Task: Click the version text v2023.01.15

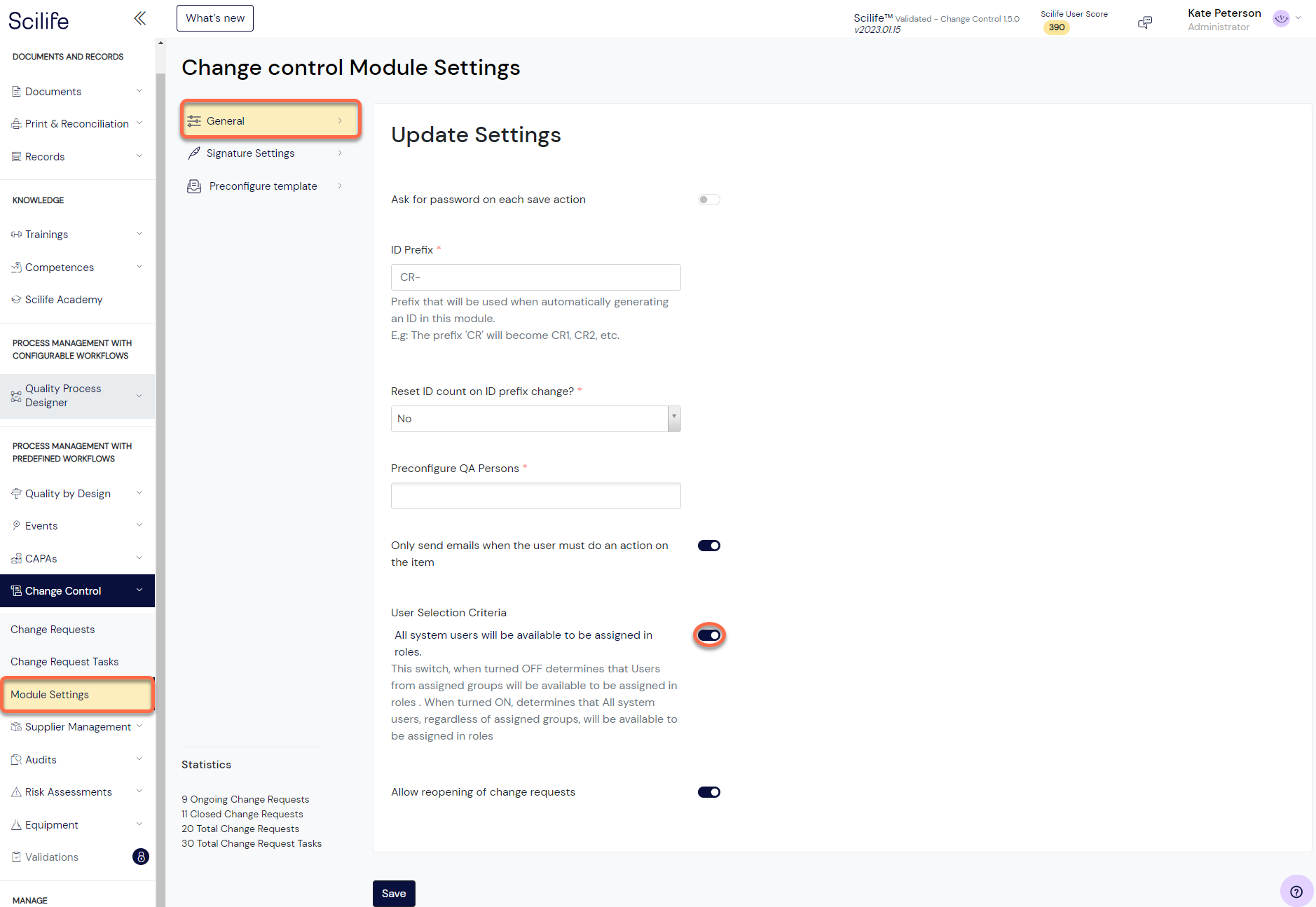Action: click(877, 30)
